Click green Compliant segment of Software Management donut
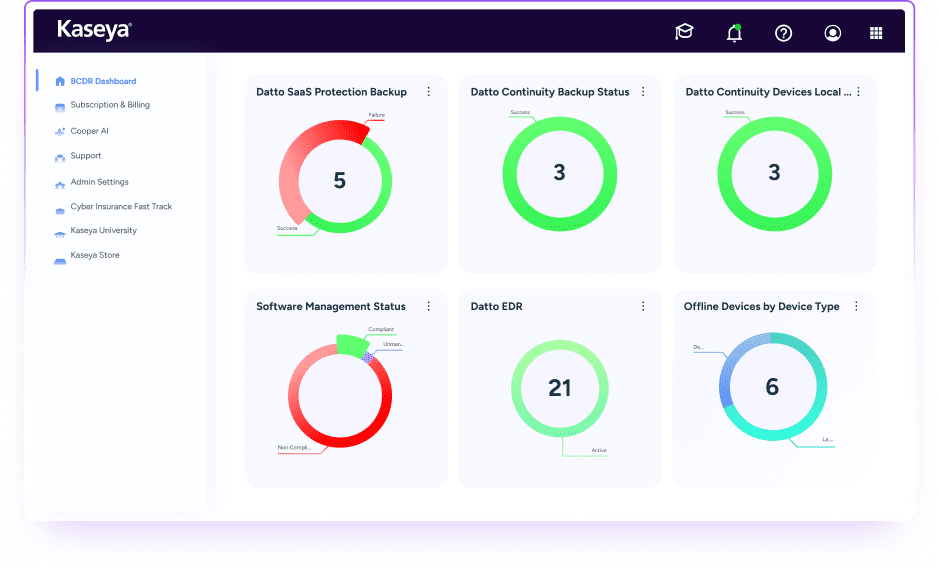The width and height of the screenshot is (939, 568). [352, 345]
